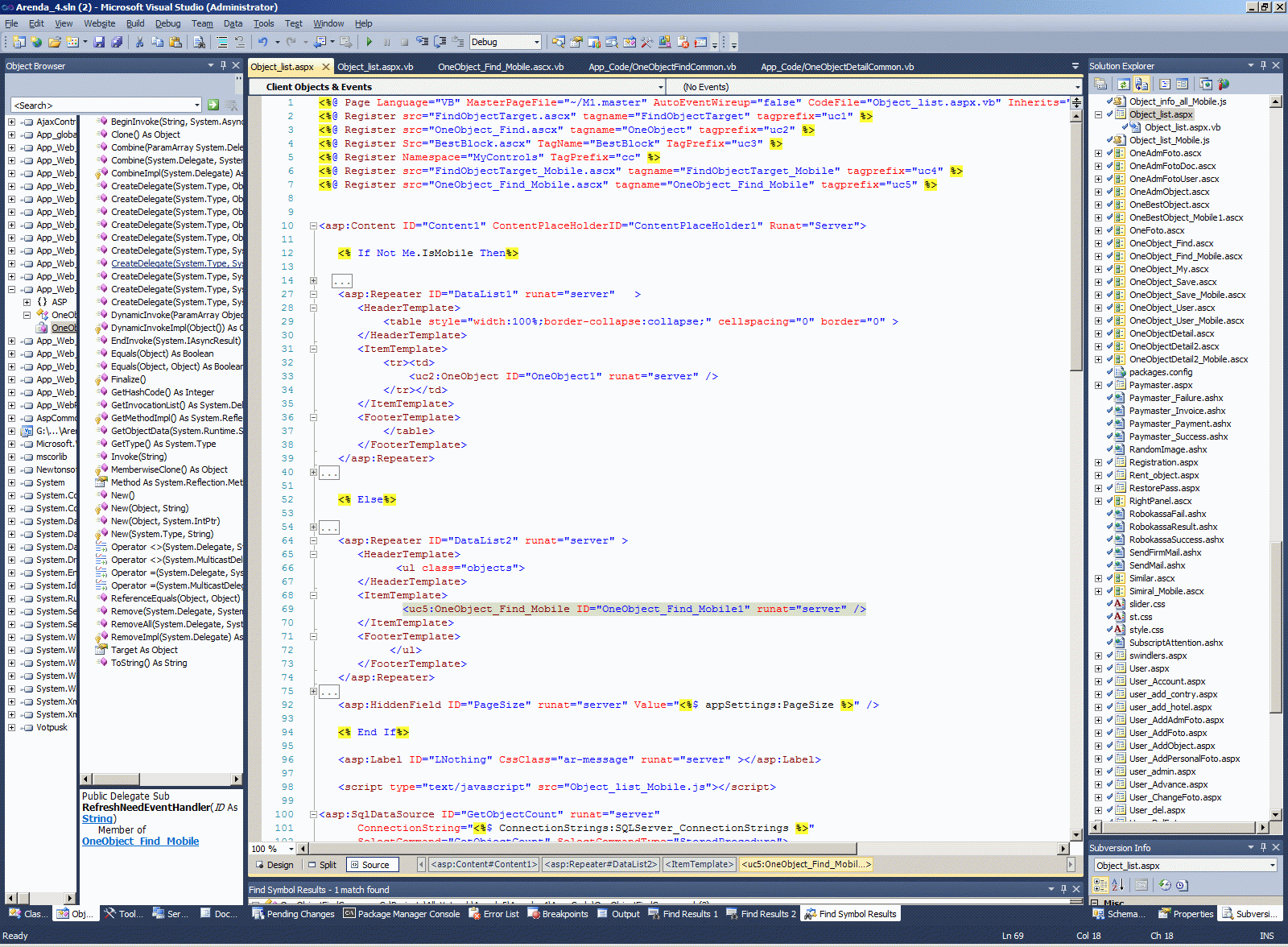Open the Breakpoints tab
The height and width of the screenshot is (947, 1288).
557,914
